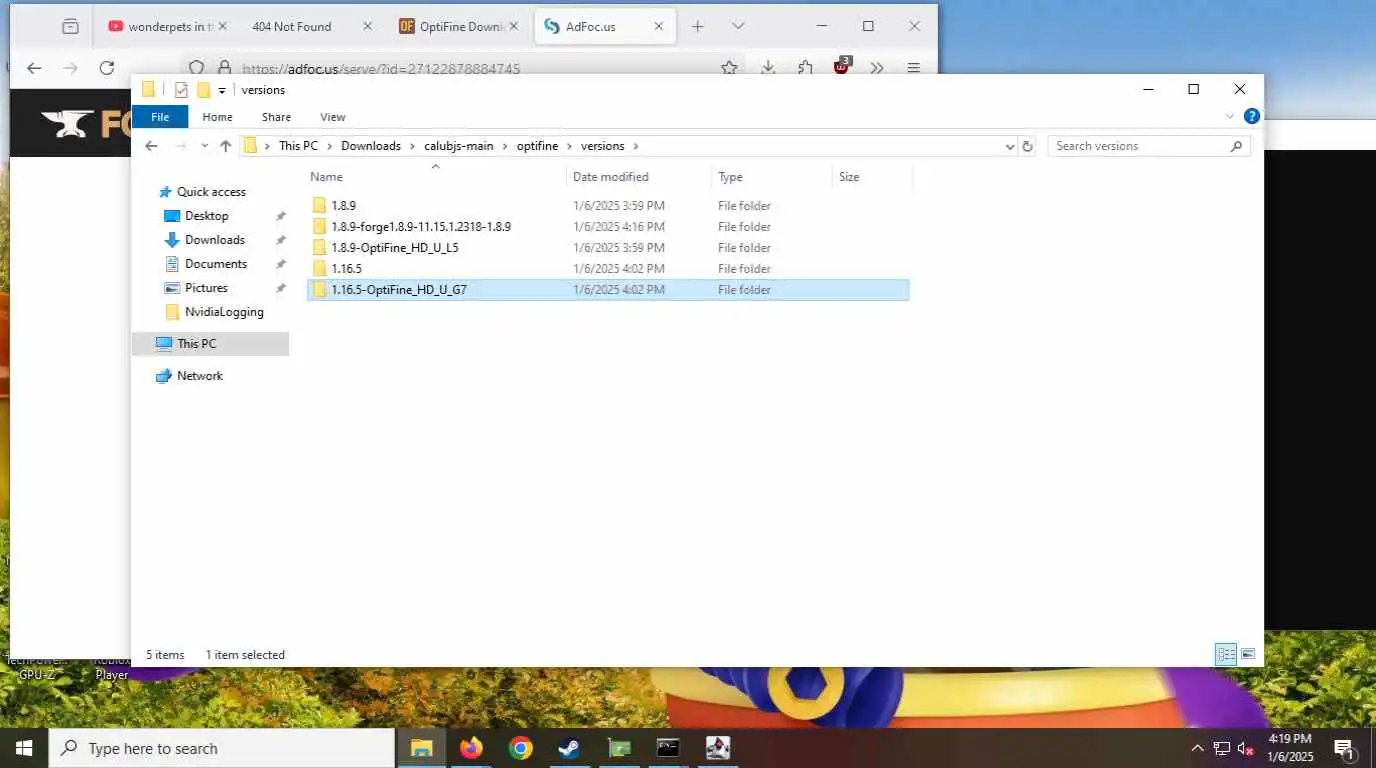Viewport: 1376px width, 768px height.
Task: Reload the Firefox page
Action: [107, 68]
